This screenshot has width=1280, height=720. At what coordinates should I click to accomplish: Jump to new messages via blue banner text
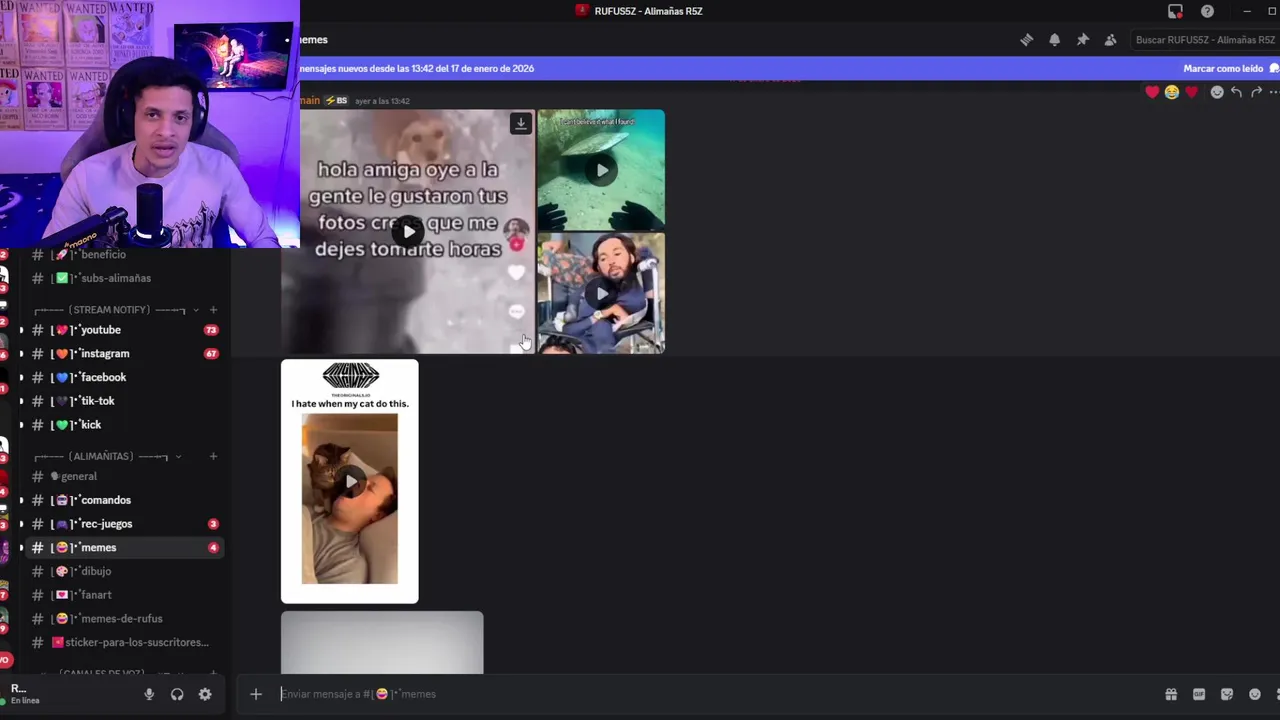pyautogui.click(x=417, y=69)
